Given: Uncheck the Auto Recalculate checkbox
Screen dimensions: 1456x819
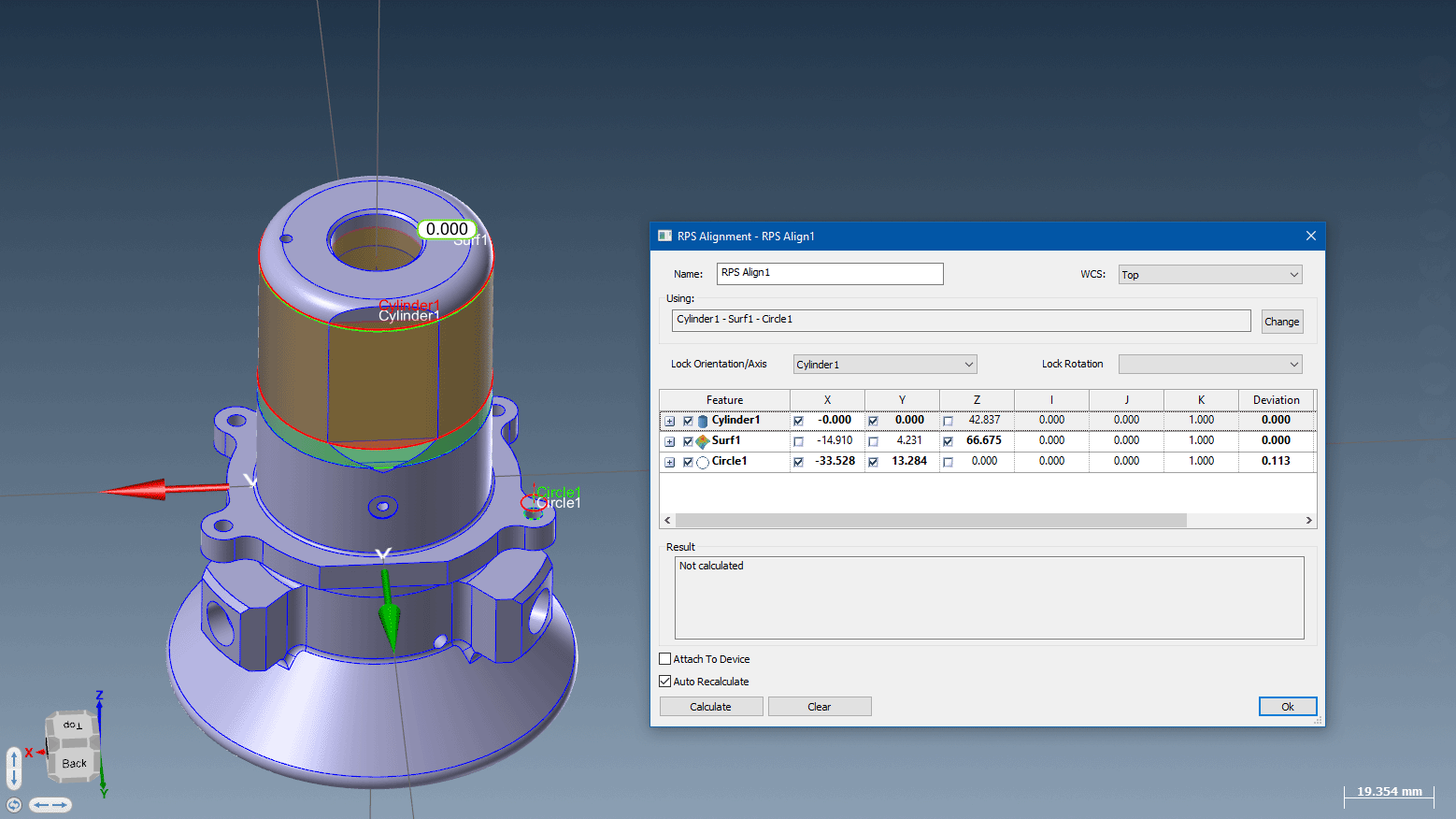Looking at the screenshot, I should pos(665,682).
